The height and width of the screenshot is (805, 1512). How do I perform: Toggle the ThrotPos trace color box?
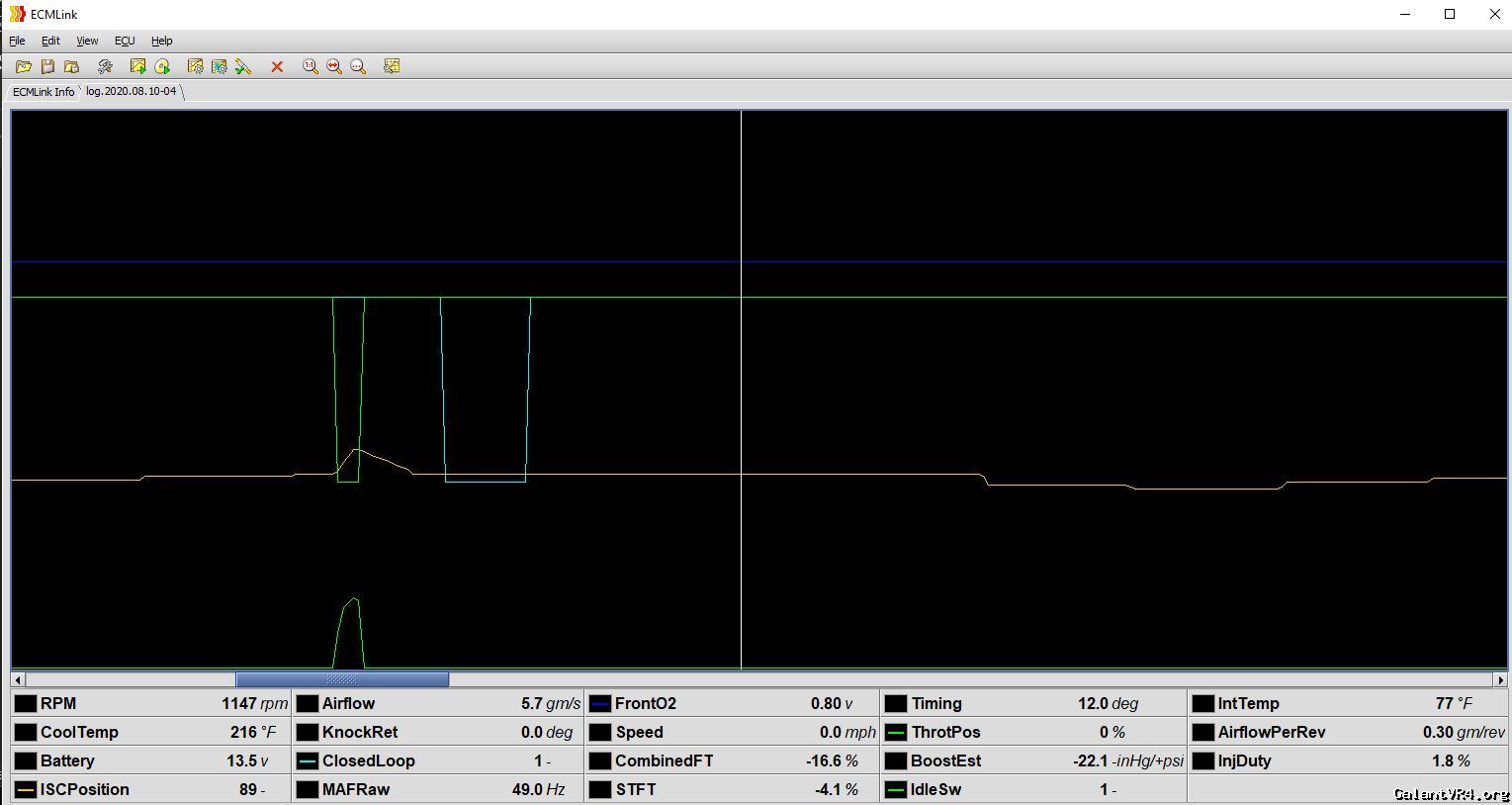coord(896,733)
